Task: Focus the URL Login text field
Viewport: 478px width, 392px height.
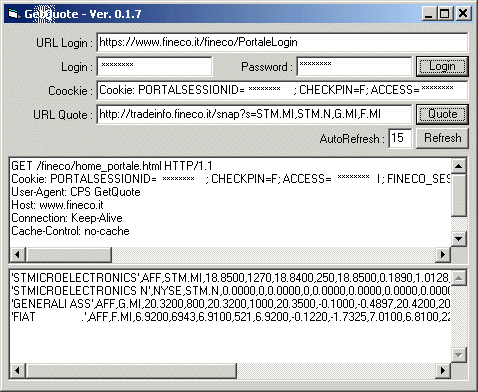Action: [x=282, y=42]
